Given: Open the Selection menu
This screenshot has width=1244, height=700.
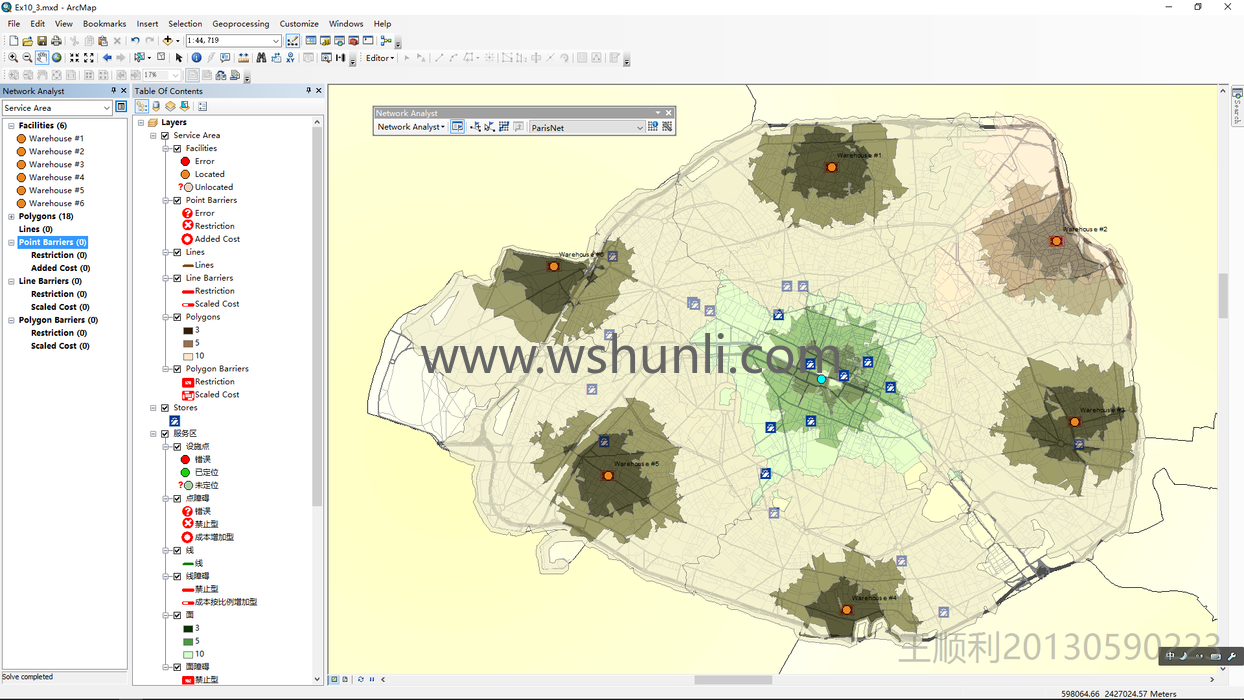Looking at the screenshot, I should pyautogui.click(x=185, y=24).
